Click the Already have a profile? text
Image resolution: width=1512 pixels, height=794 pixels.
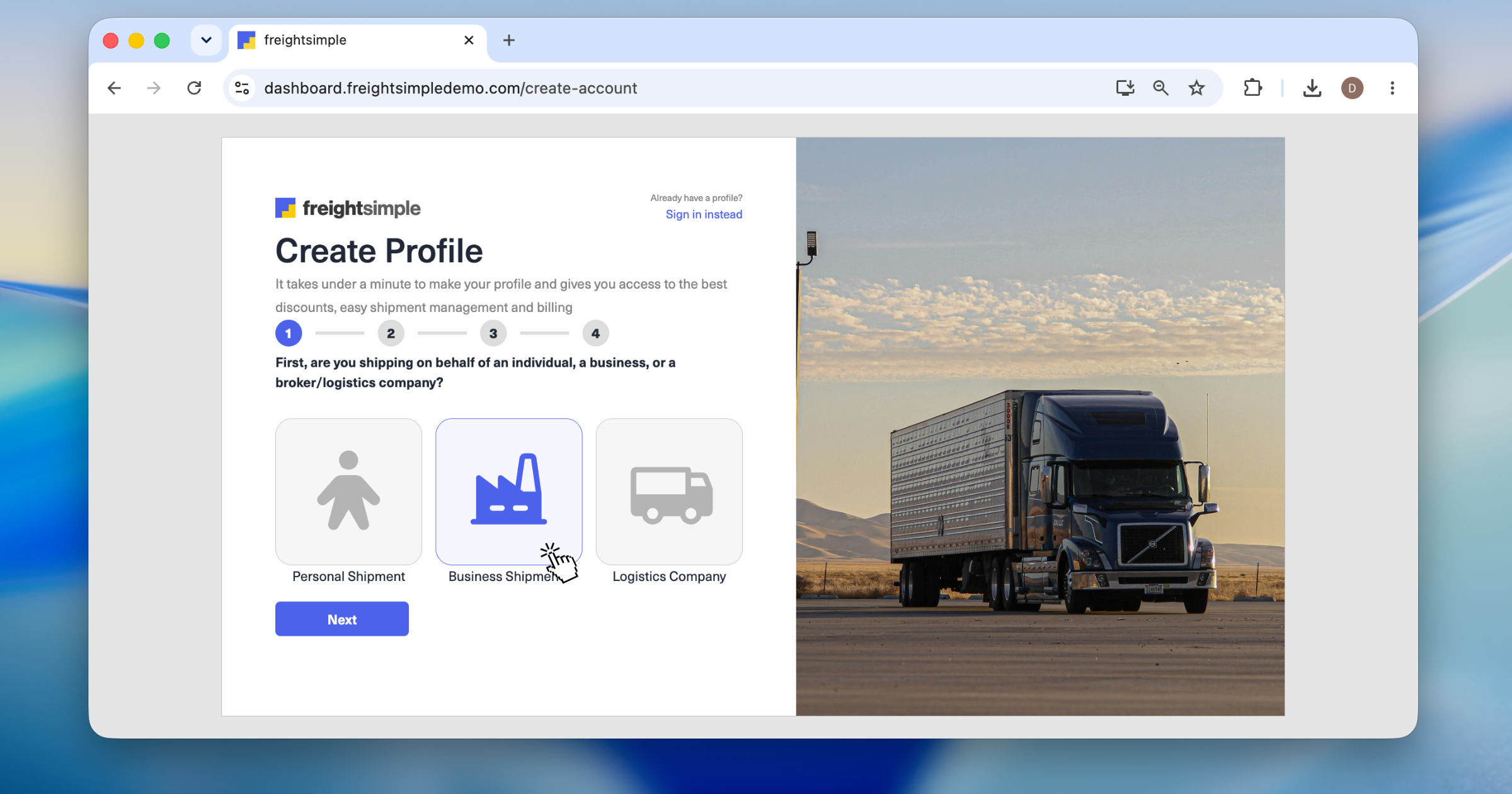pyautogui.click(x=696, y=198)
